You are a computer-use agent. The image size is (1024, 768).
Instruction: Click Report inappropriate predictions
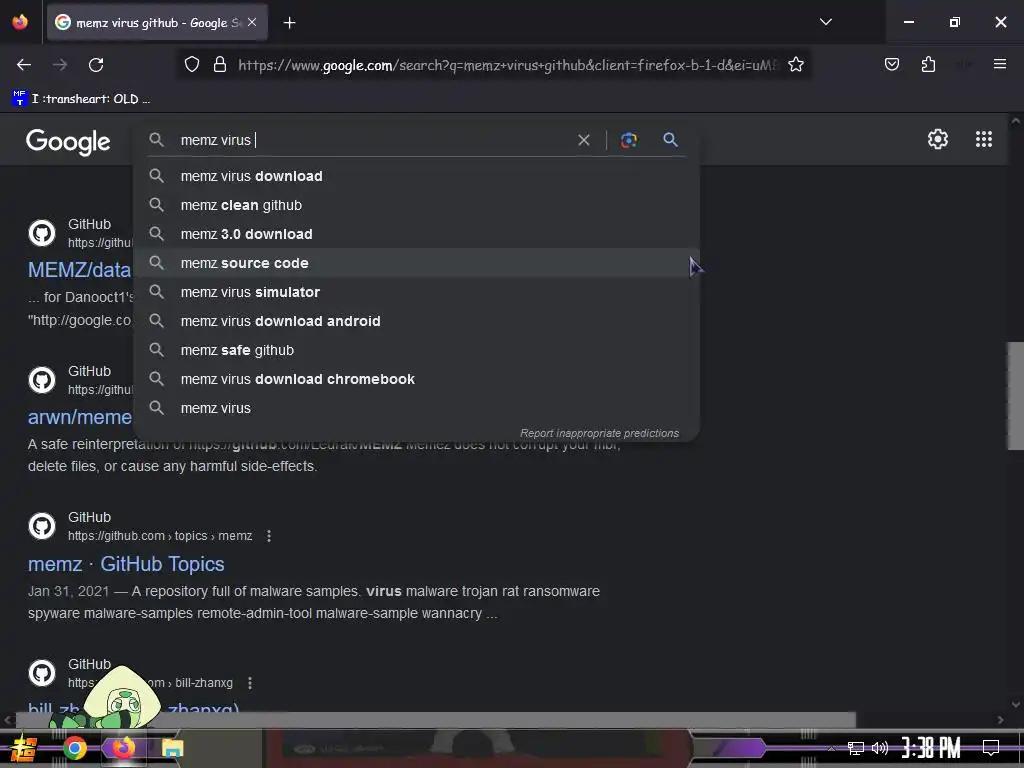pos(599,433)
